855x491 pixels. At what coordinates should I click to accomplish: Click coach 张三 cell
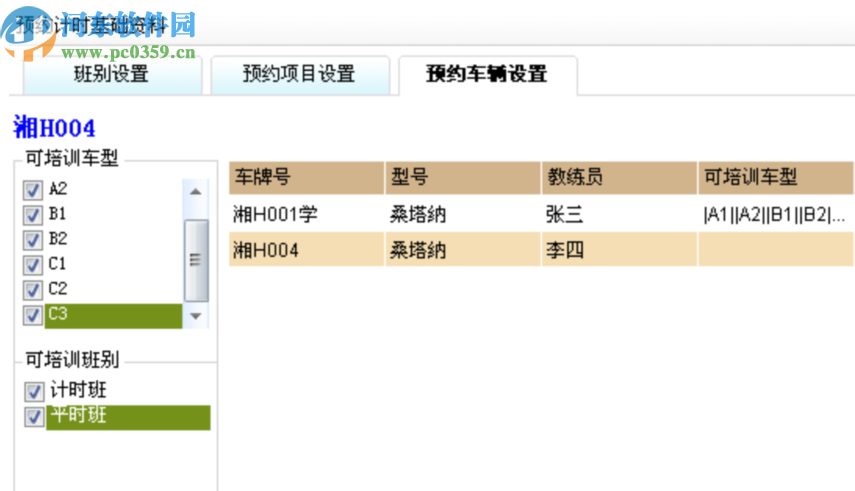click(619, 214)
